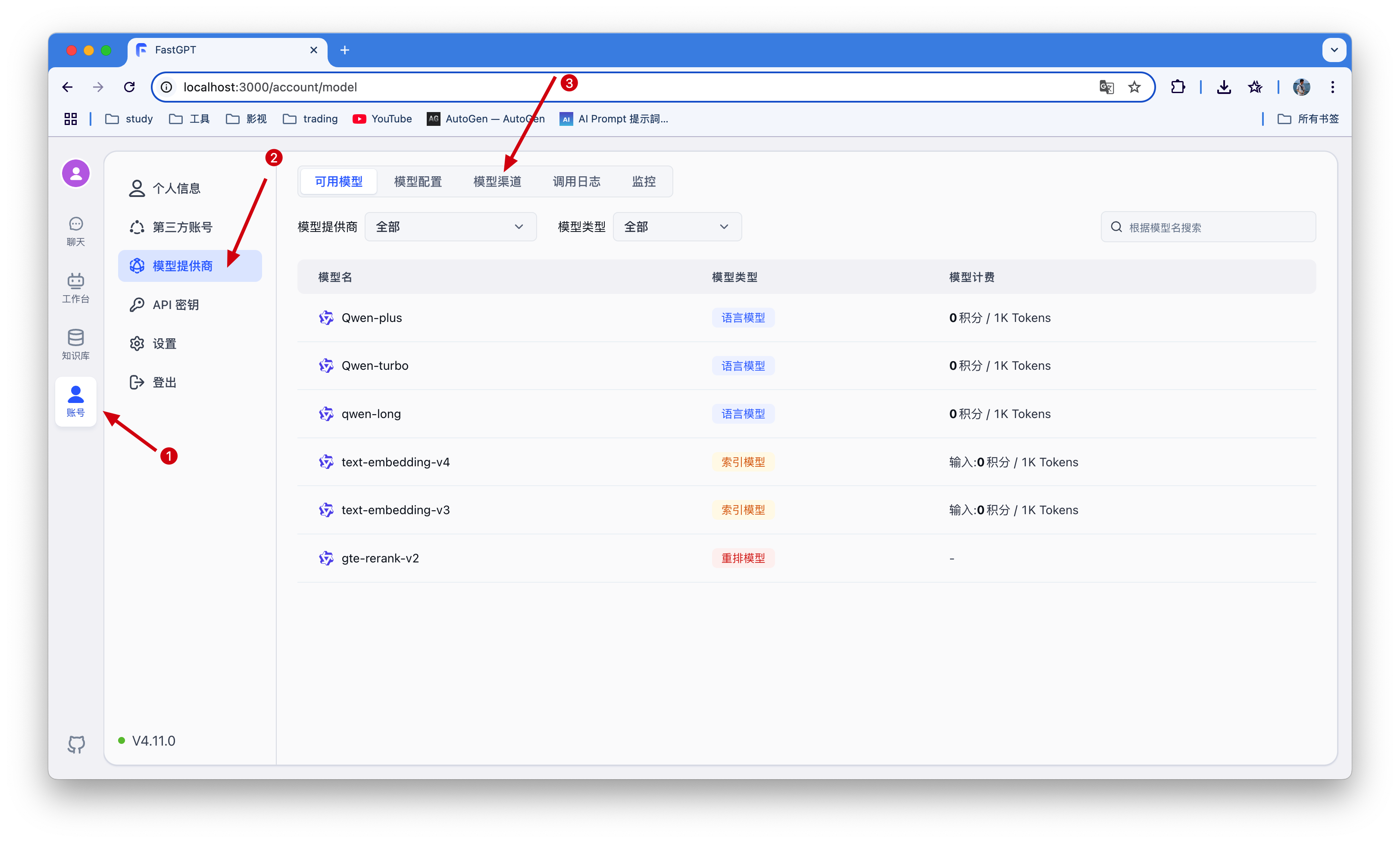Open the 影视 bookmarks folder
Screen dimensions: 1400x843
click(247, 119)
